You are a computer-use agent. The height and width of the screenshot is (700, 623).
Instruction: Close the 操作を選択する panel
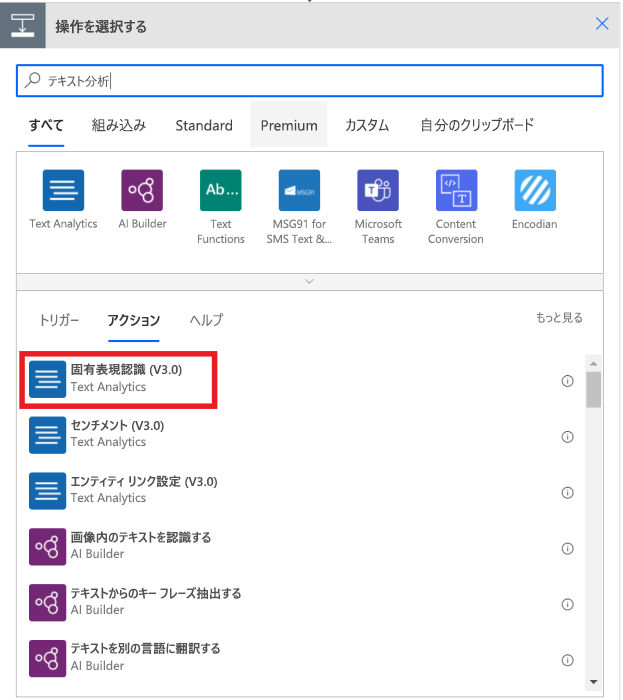[602, 24]
